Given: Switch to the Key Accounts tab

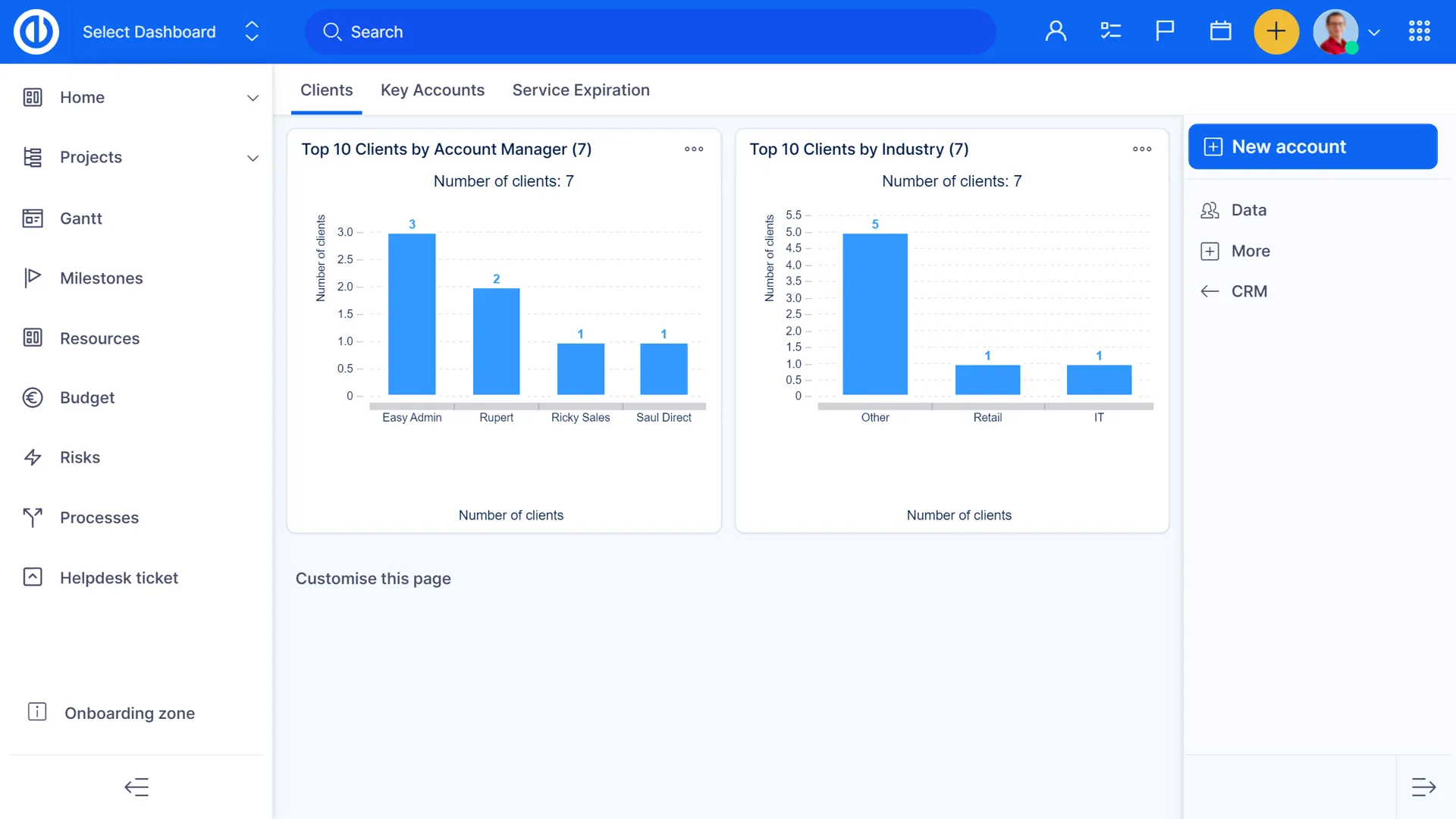Looking at the screenshot, I should click(x=432, y=90).
